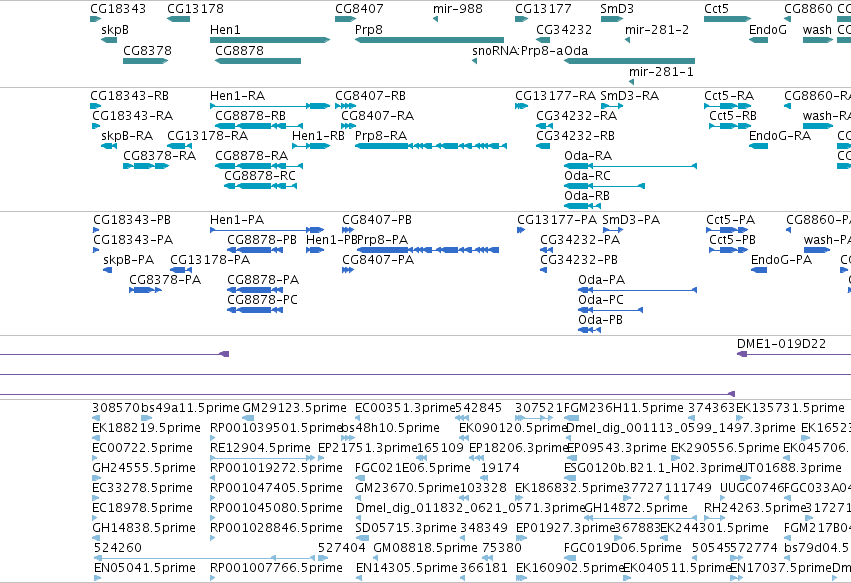Select the SmD3 gene glyph

point(612,19)
